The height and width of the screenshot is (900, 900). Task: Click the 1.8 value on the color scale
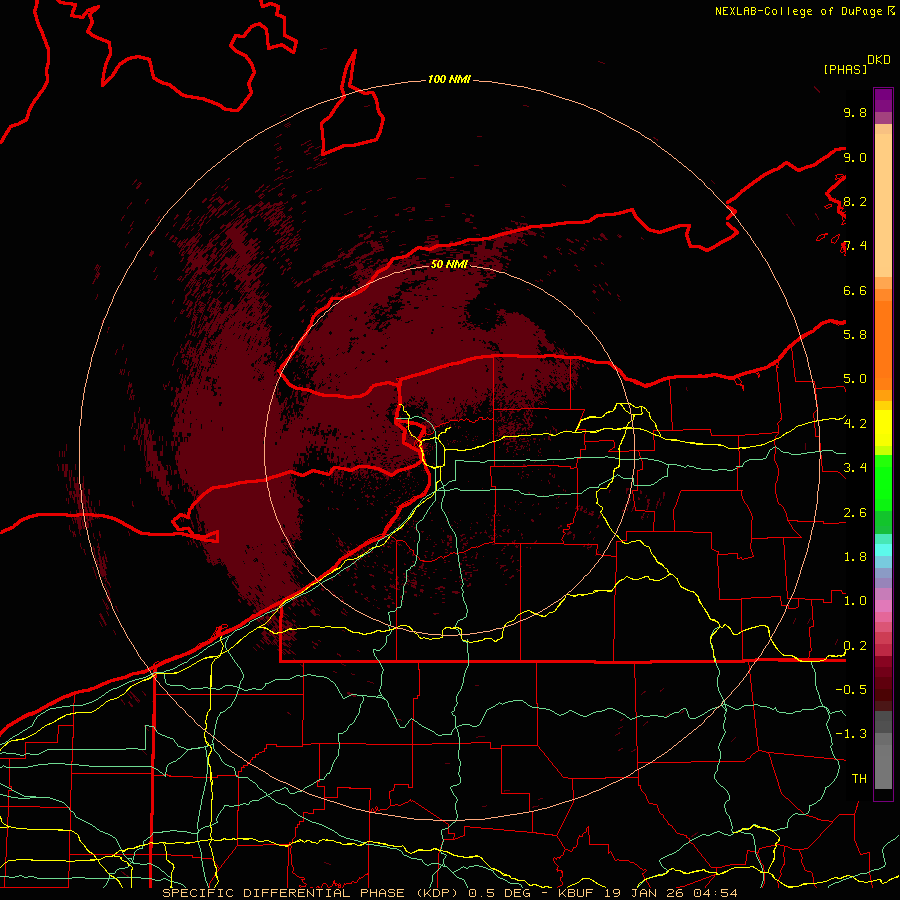click(x=855, y=557)
